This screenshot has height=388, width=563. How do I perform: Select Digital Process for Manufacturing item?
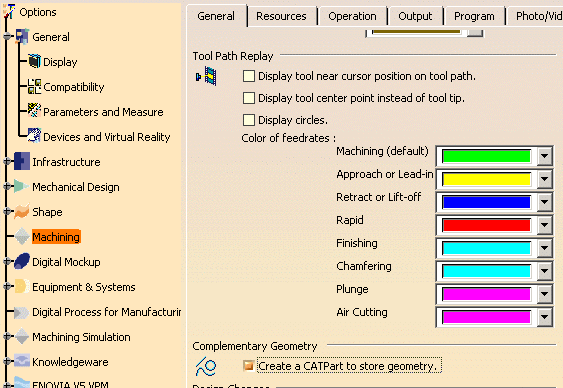coord(107,312)
